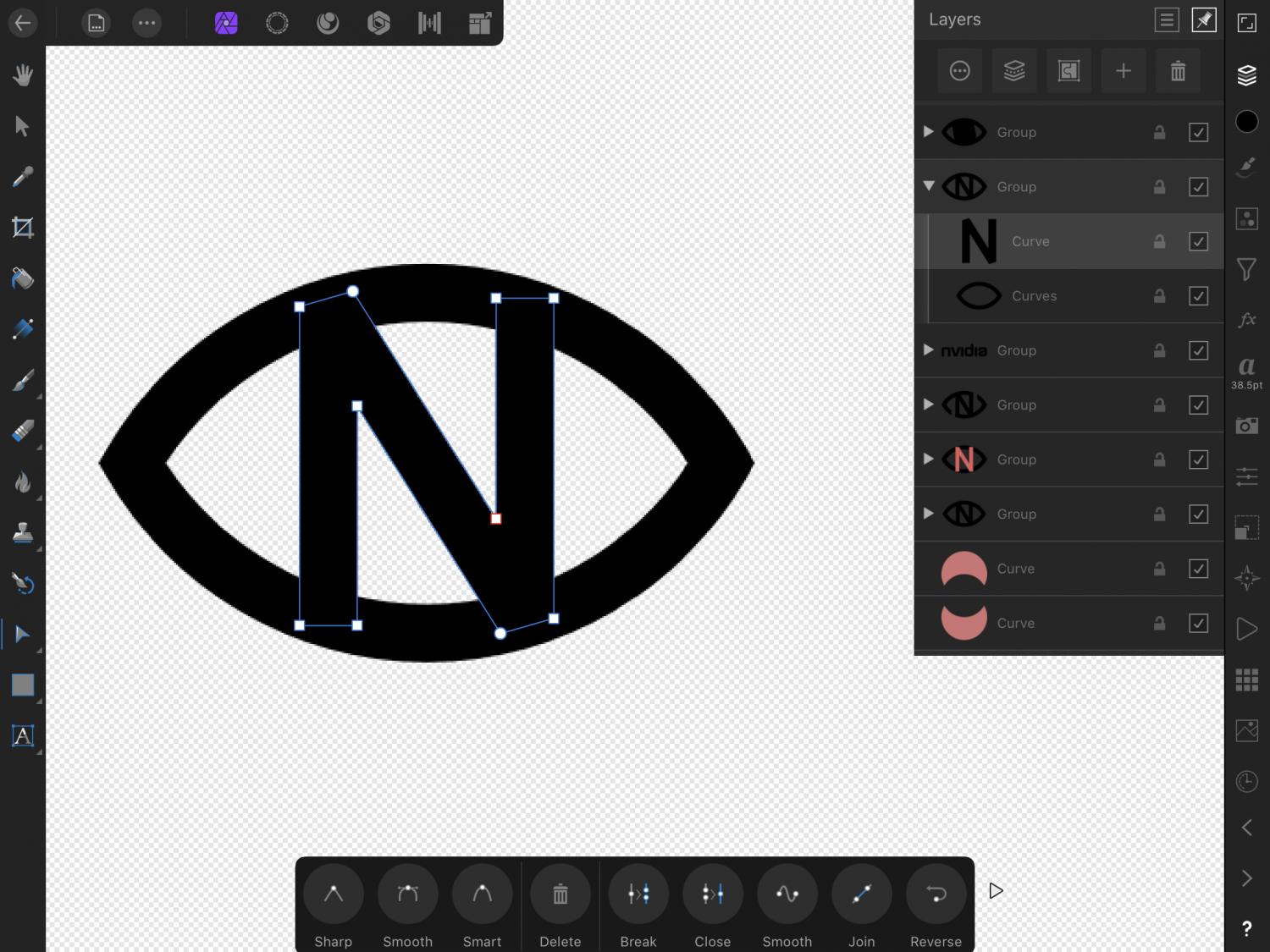This screenshot has height=952, width=1270.
Task: Reverse the curve direction
Action: pos(936,906)
